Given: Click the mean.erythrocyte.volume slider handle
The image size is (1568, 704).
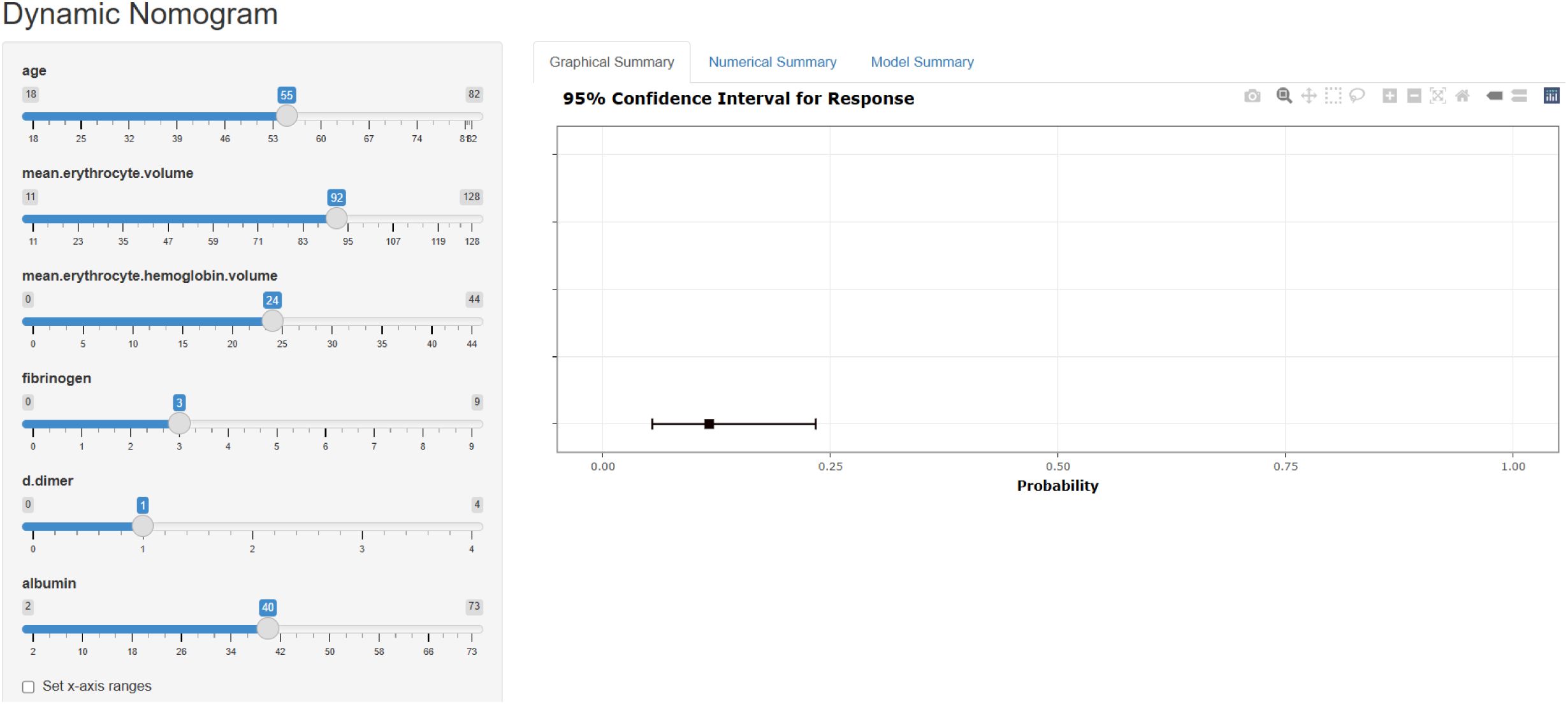Looking at the screenshot, I should point(337,219).
